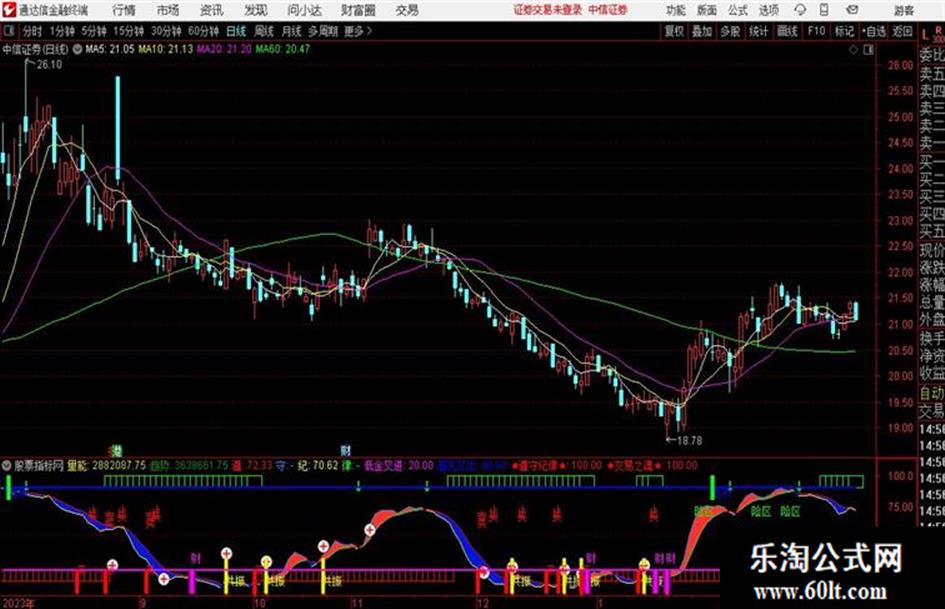945x609 pixels.
Task: Click the mobile phone icon
Action: tap(824, 10)
